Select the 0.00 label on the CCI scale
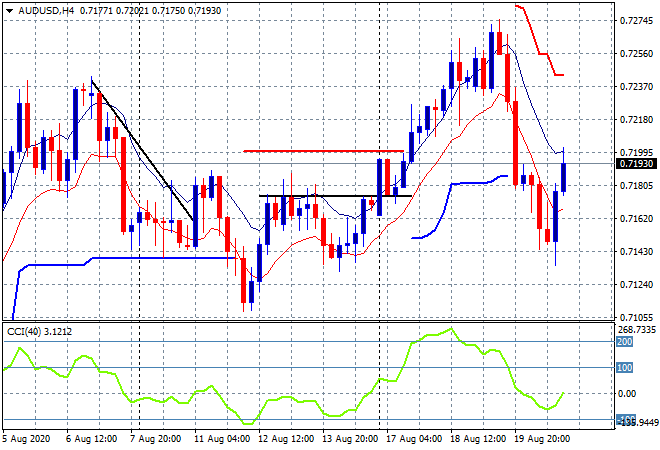Screen dimensions: 660x450 pyautogui.click(x=627, y=394)
